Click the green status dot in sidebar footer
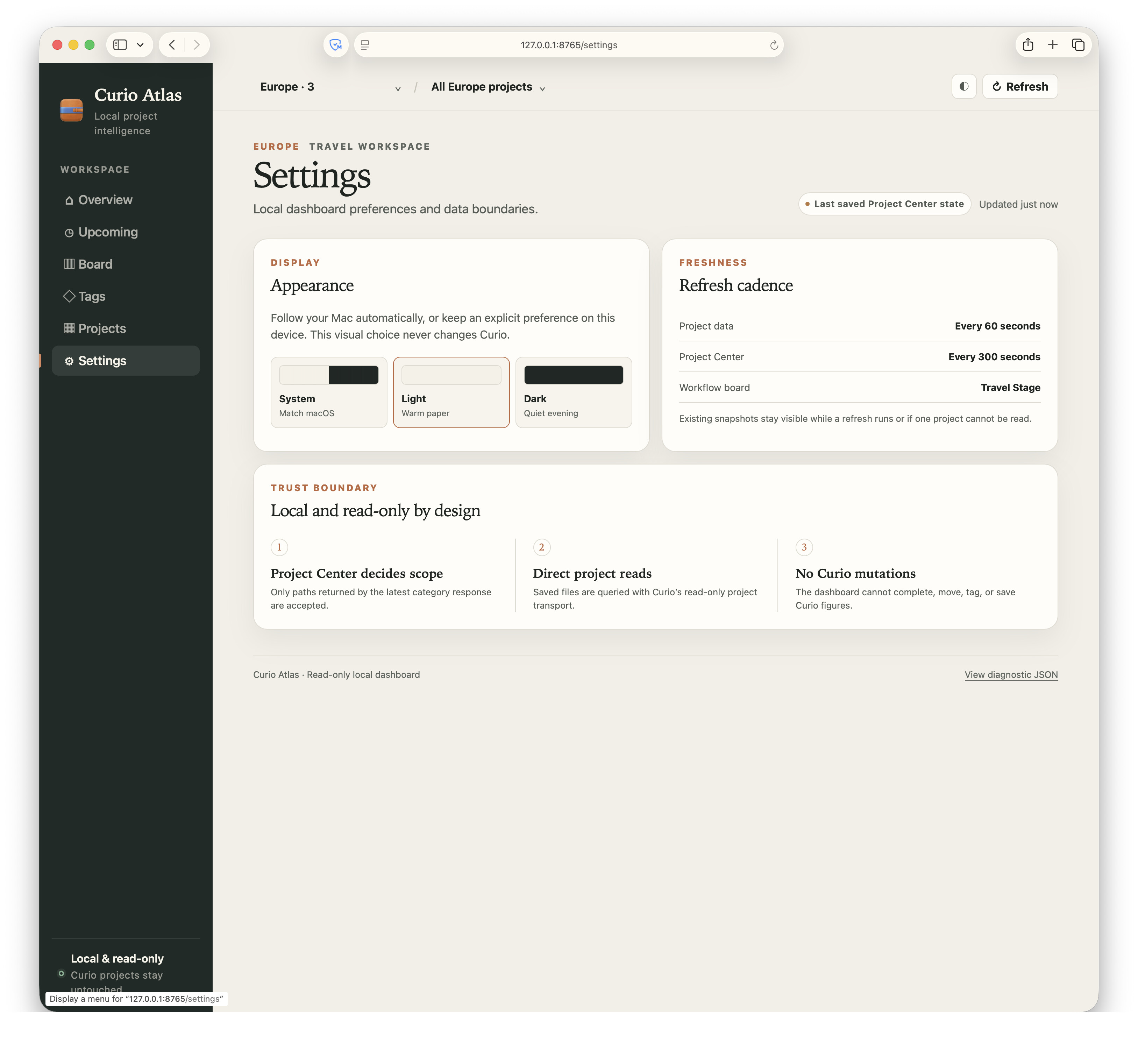Image resolution: width=1138 pixels, height=1064 pixels. click(x=61, y=973)
